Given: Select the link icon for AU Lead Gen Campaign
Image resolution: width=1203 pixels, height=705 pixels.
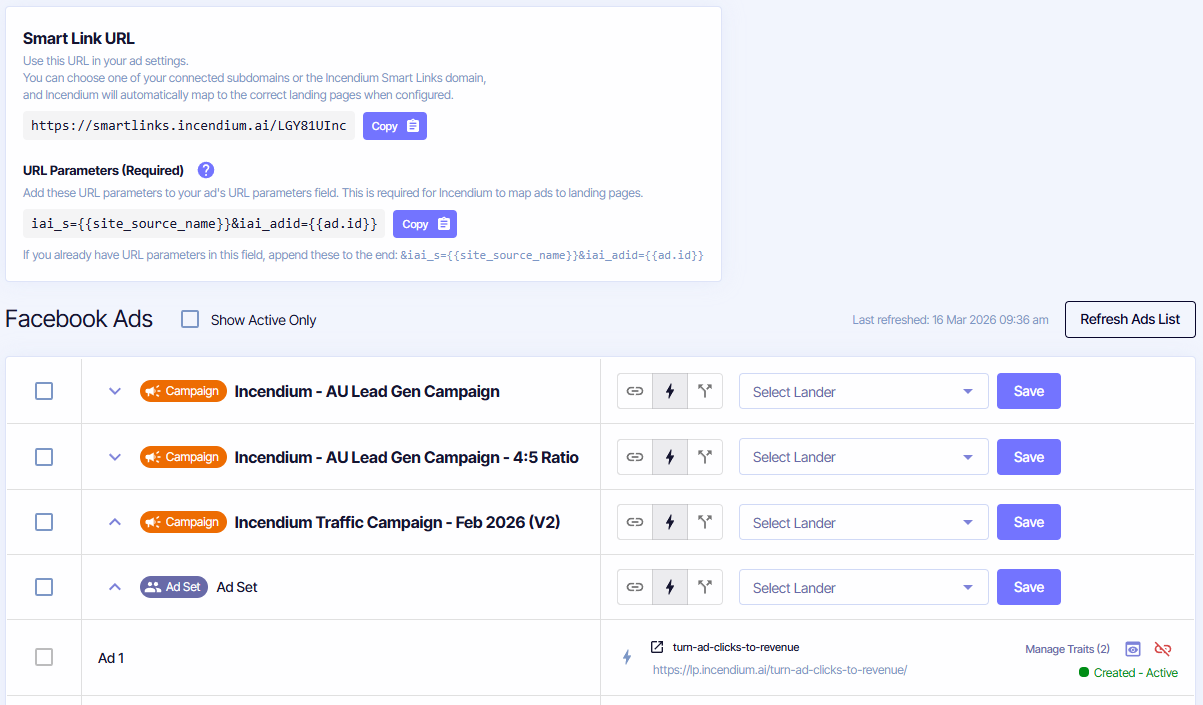Looking at the screenshot, I should pyautogui.click(x=635, y=391).
